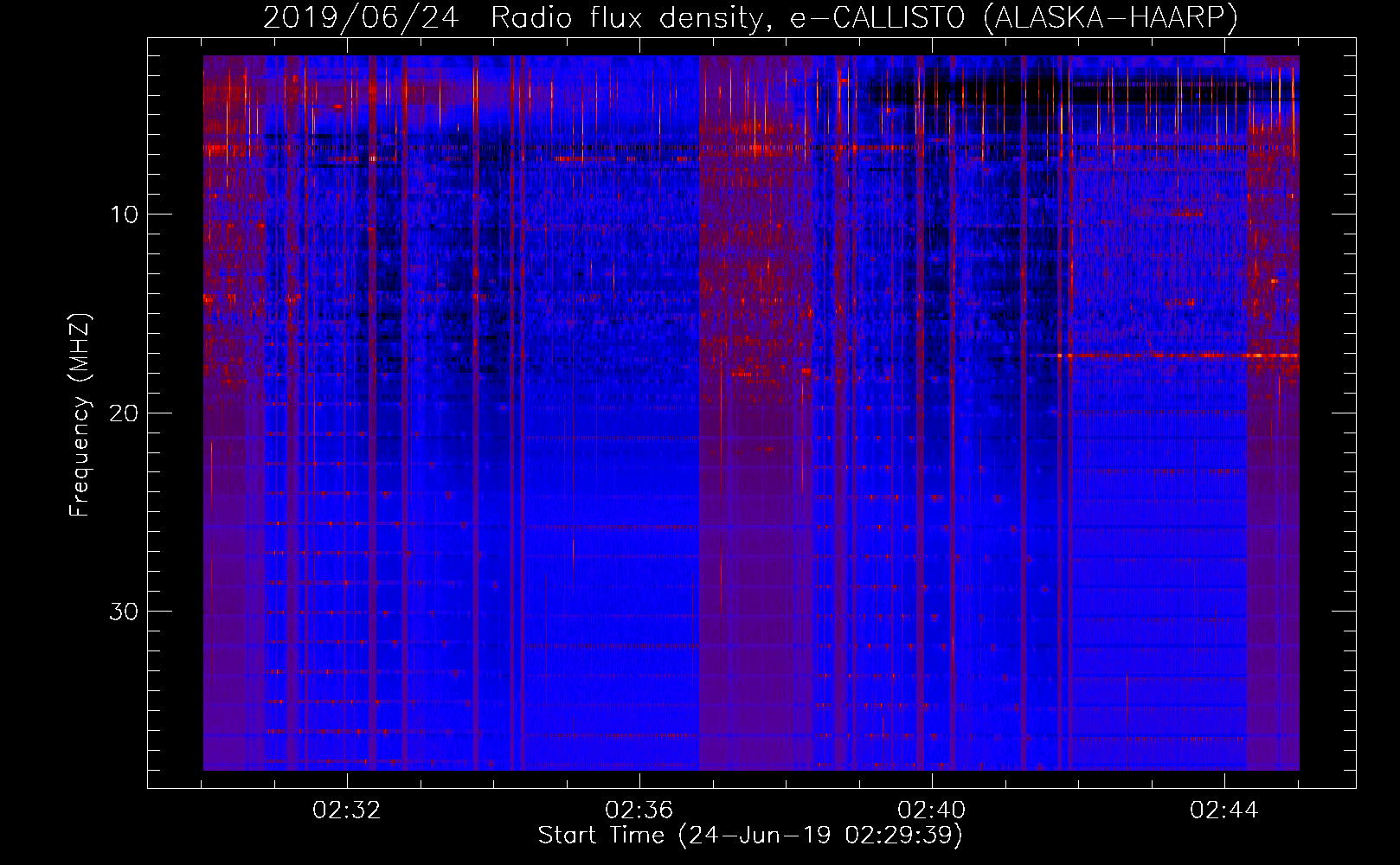The height and width of the screenshot is (865, 1400).
Task: Click the 02:44 time tick label
Action: click(1223, 810)
